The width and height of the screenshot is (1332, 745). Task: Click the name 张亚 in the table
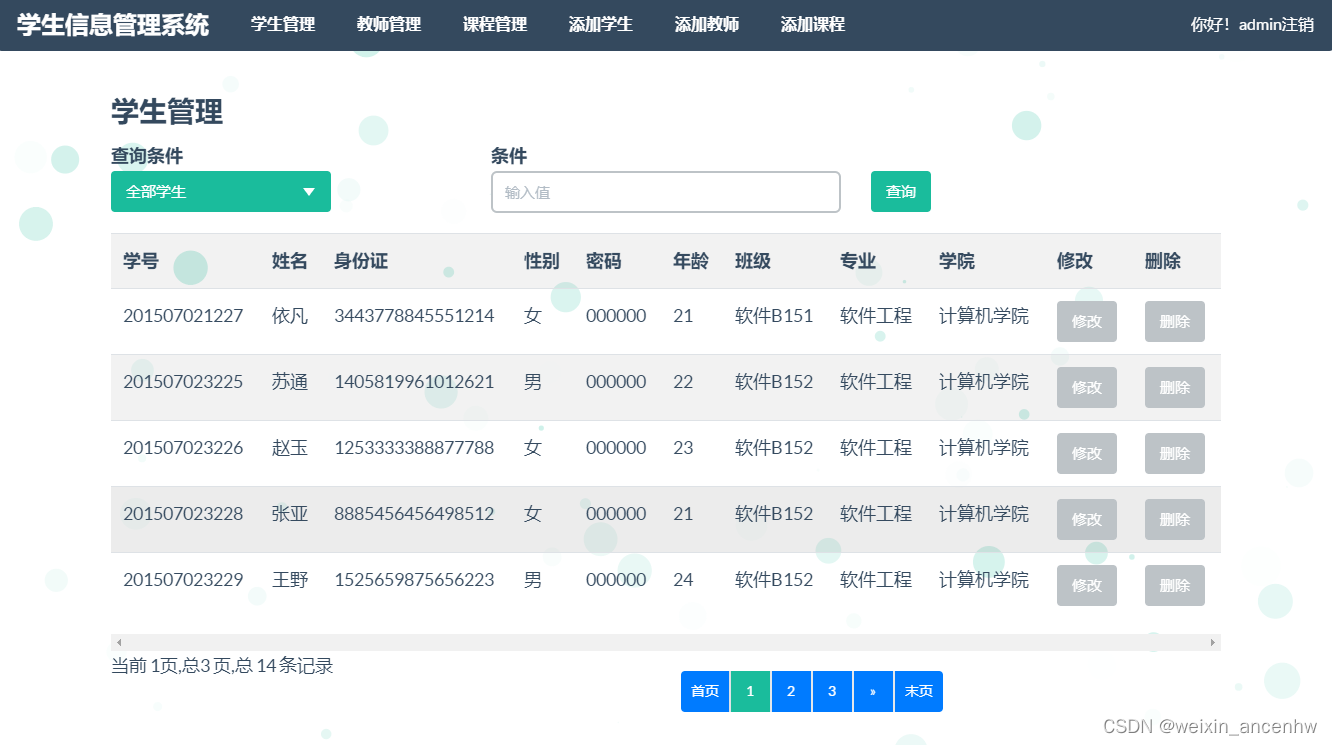tap(290, 514)
